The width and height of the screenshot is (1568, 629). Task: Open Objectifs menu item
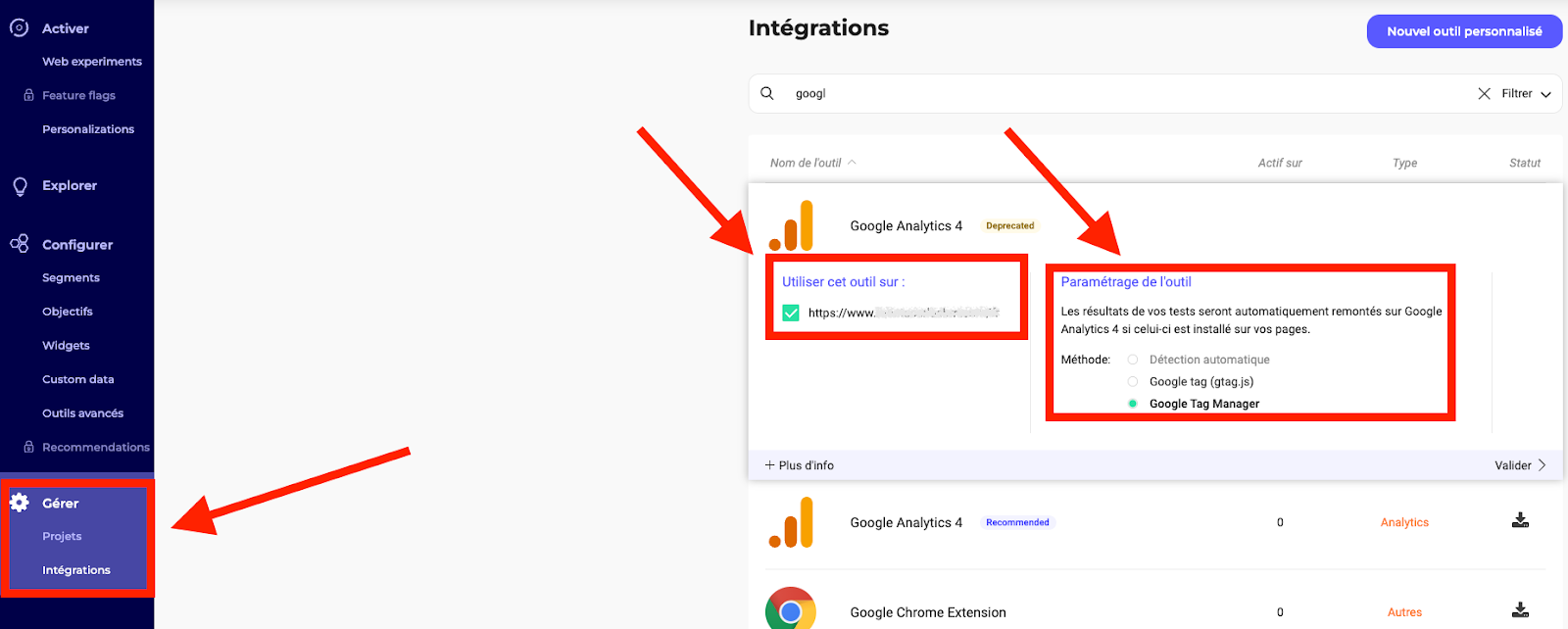pos(68,312)
